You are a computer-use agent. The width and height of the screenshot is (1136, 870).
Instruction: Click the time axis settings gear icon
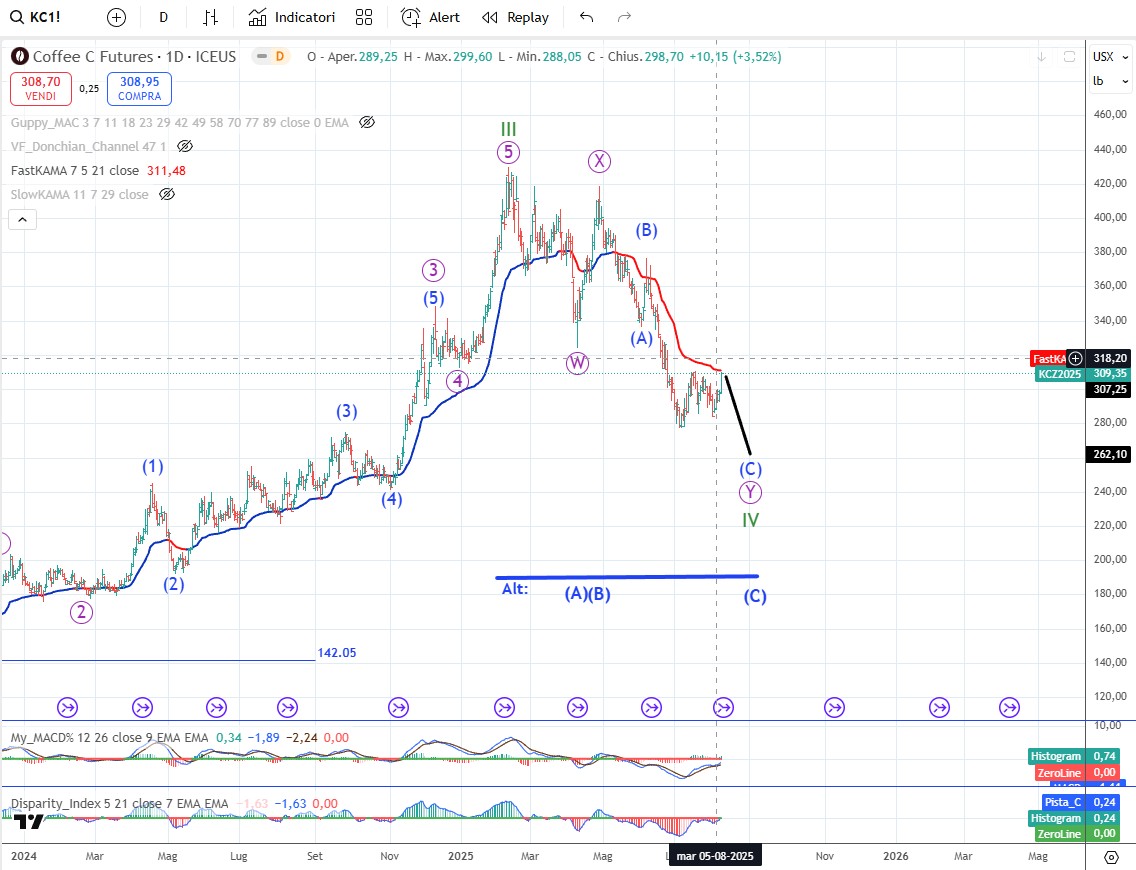pyautogui.click(x=1111, y=857)
